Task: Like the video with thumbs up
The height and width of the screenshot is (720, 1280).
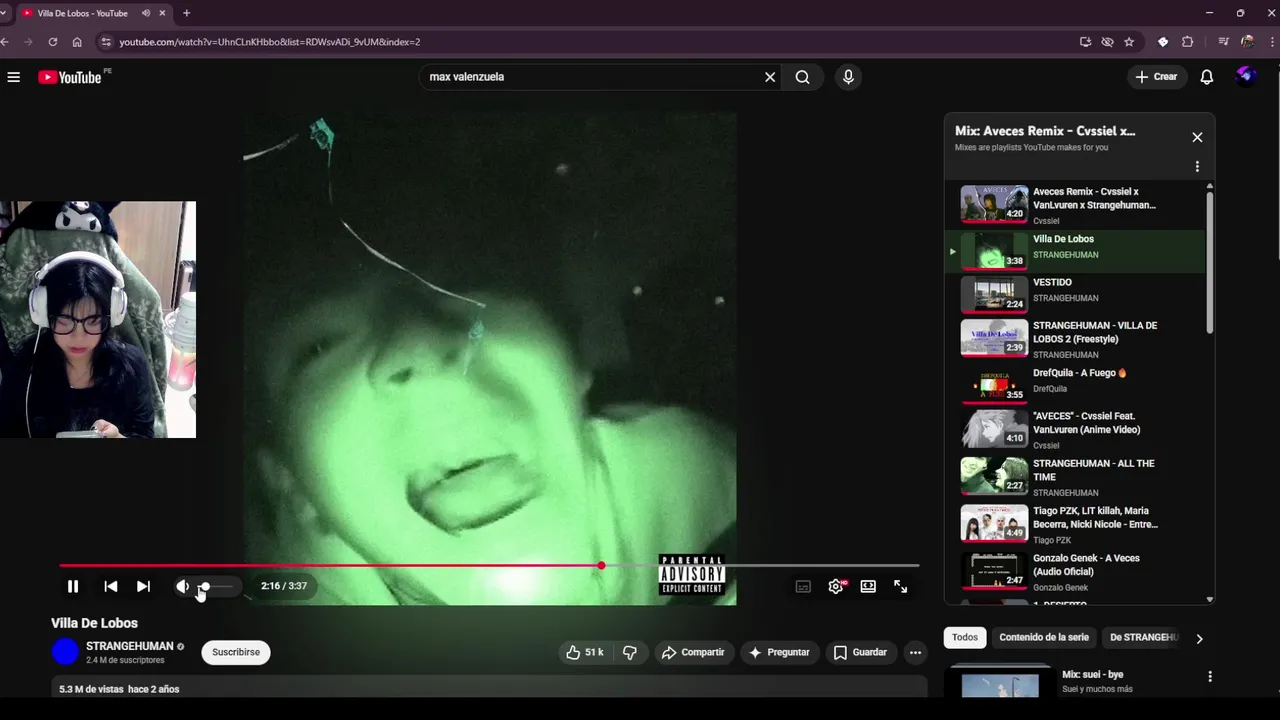Action: pyautogui.click(x=585, y=652)
